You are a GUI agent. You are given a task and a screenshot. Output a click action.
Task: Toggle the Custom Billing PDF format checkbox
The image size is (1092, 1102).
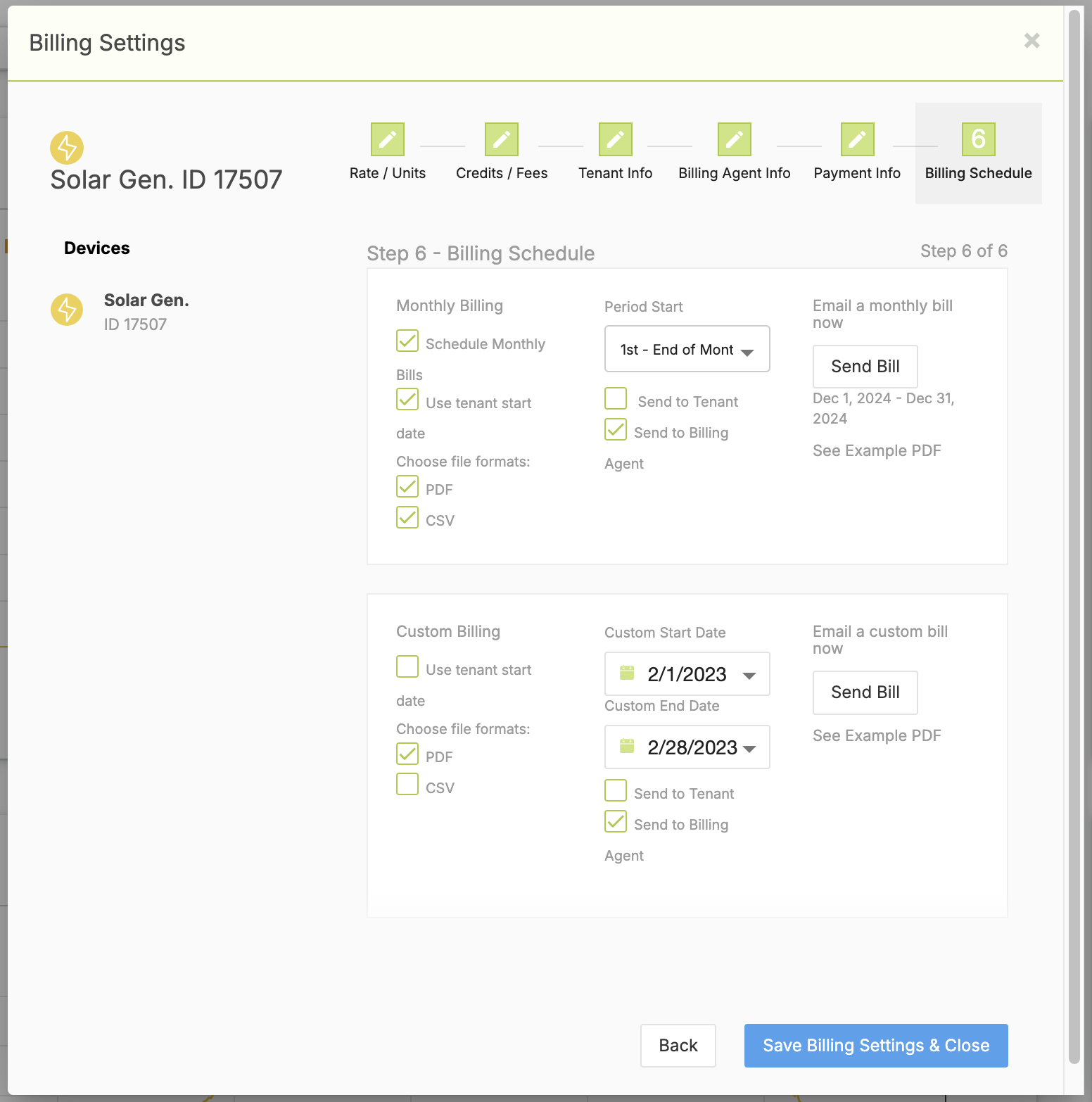tap(407, 754)
